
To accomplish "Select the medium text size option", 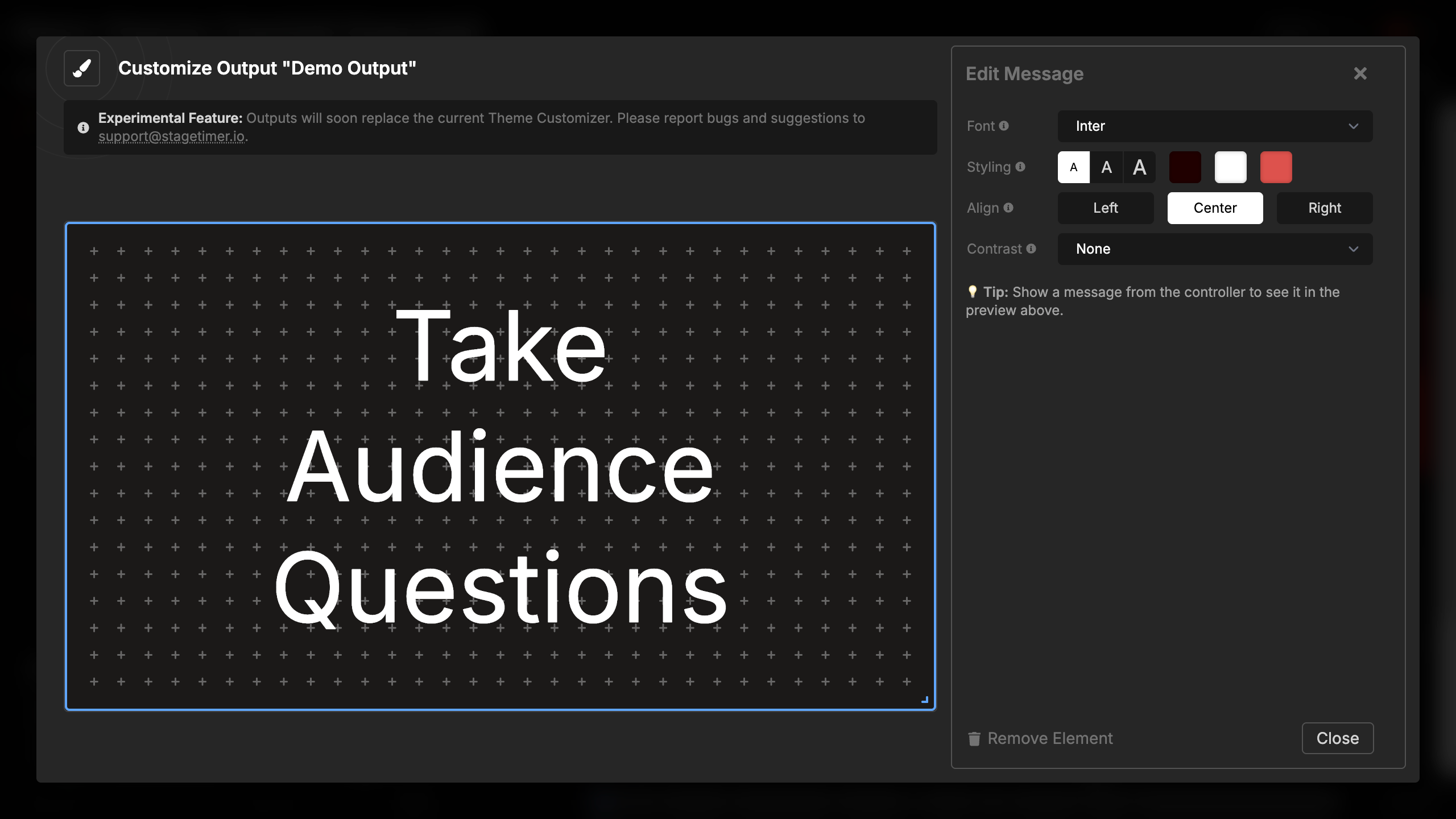I will click(x=1106, y=167).
